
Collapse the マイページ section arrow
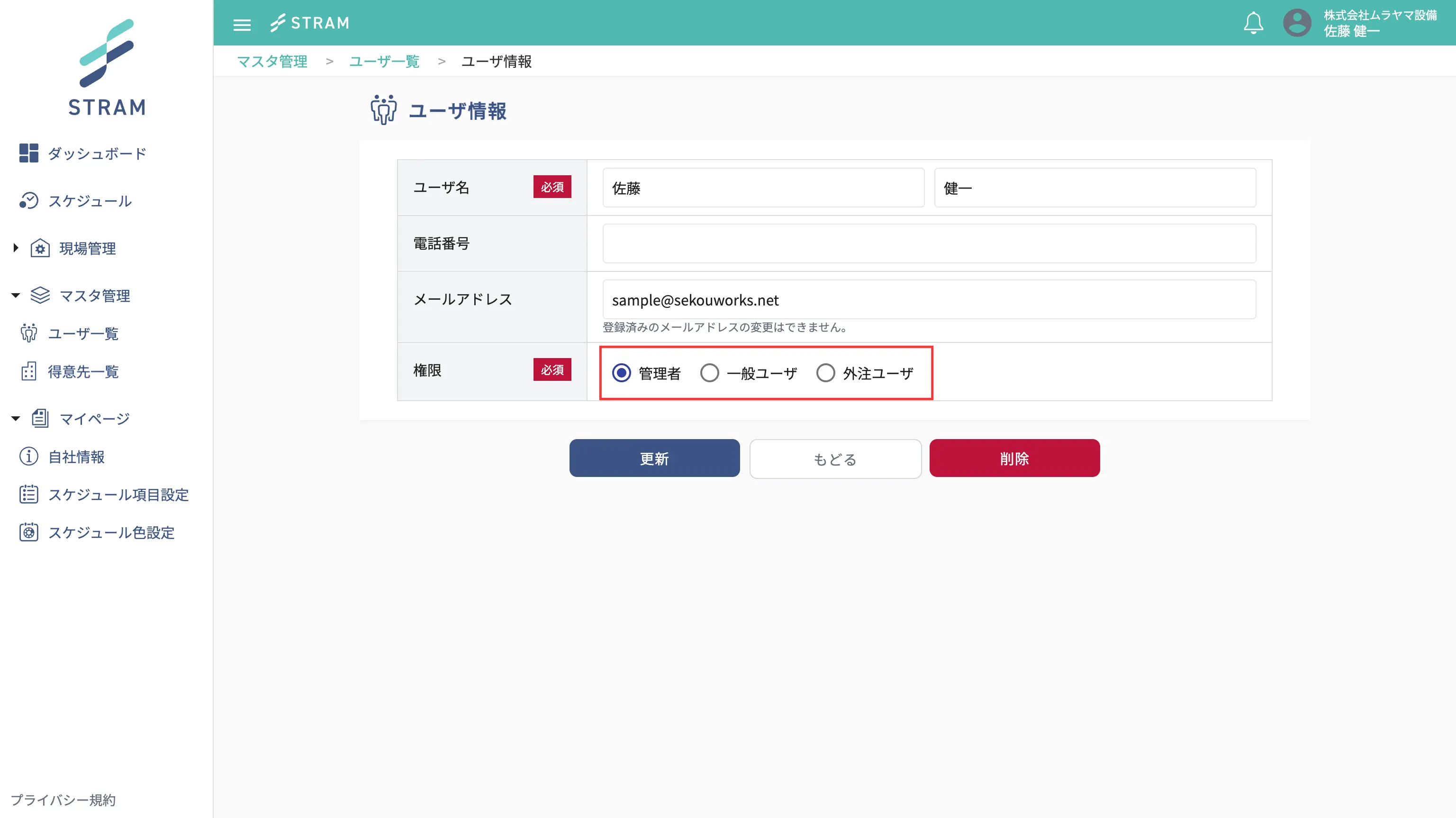click(x=16, y=419)
